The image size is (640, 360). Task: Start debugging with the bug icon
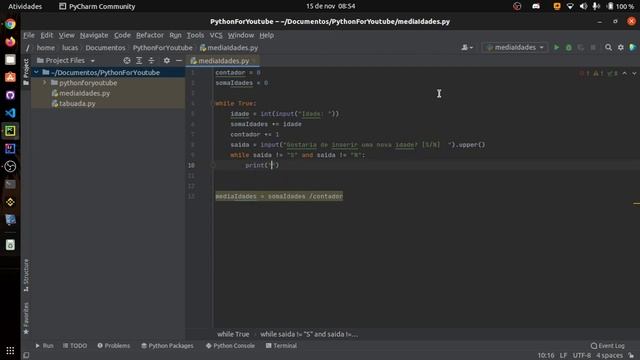[x=569, y=47]
